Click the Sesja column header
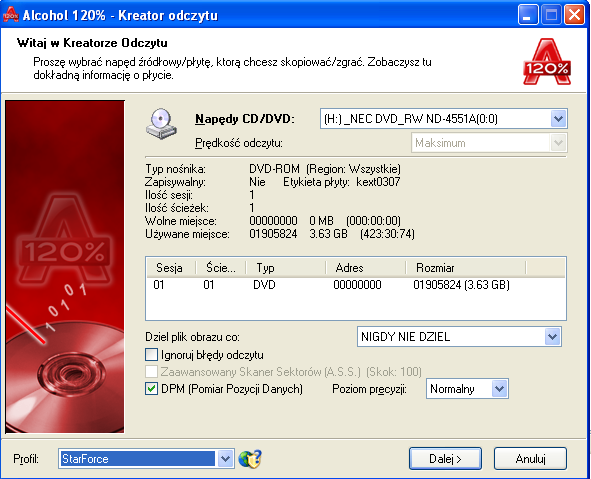Image resolution: width=591 pixels, height=479 pixels. click(171, 268)
